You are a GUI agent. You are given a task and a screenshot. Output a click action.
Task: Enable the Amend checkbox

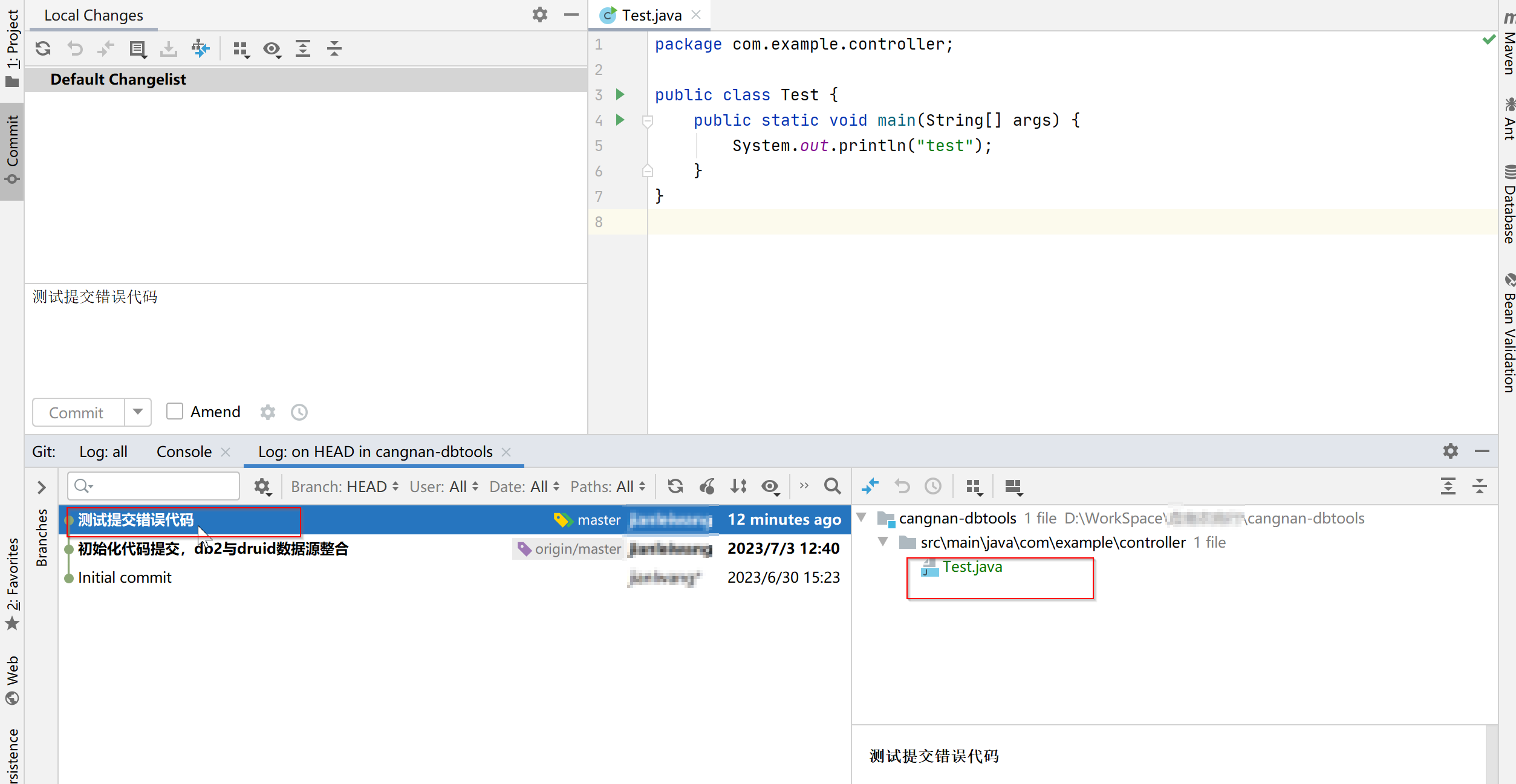tap(175, 412)
